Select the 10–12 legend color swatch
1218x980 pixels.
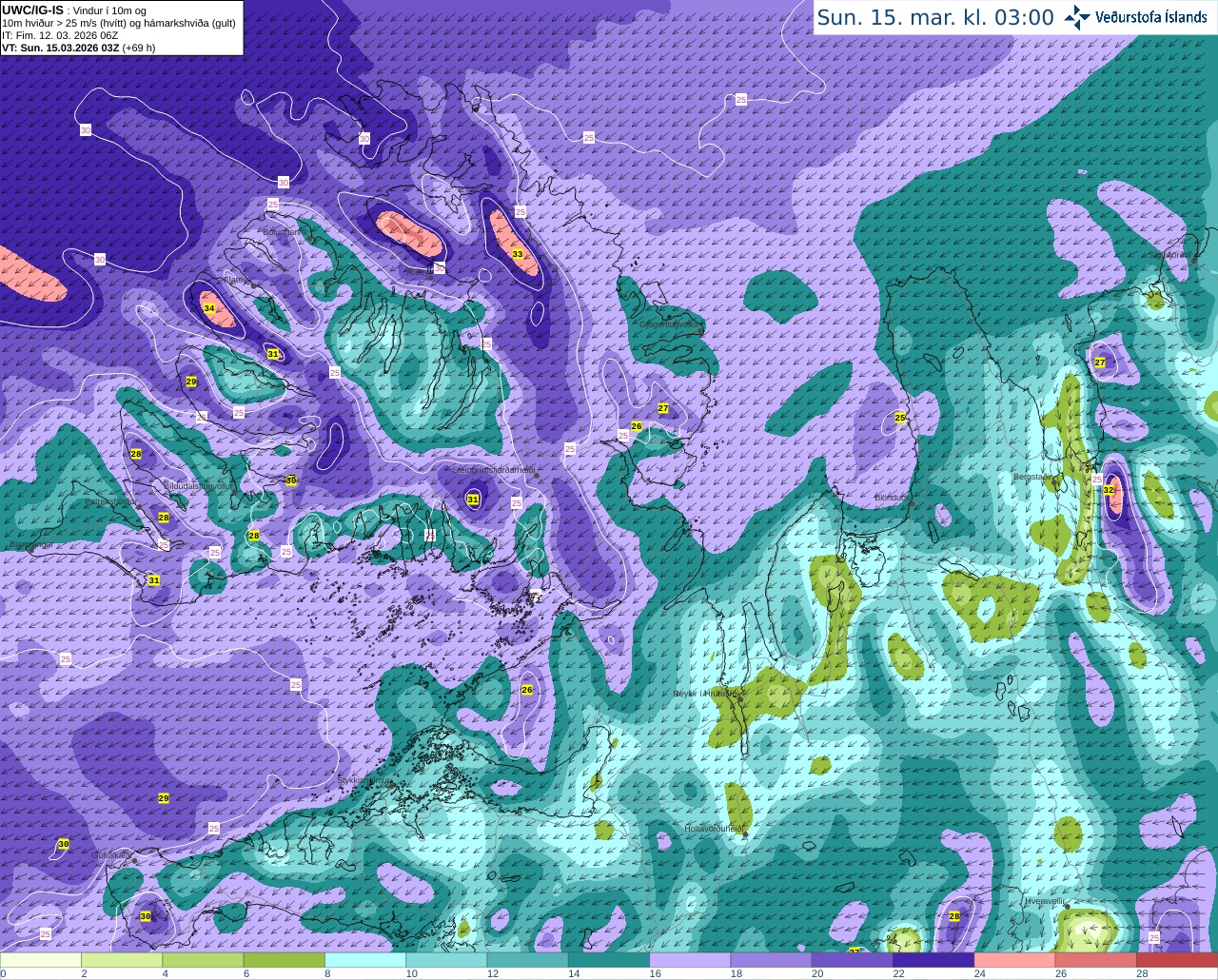[x=446, y=960]
